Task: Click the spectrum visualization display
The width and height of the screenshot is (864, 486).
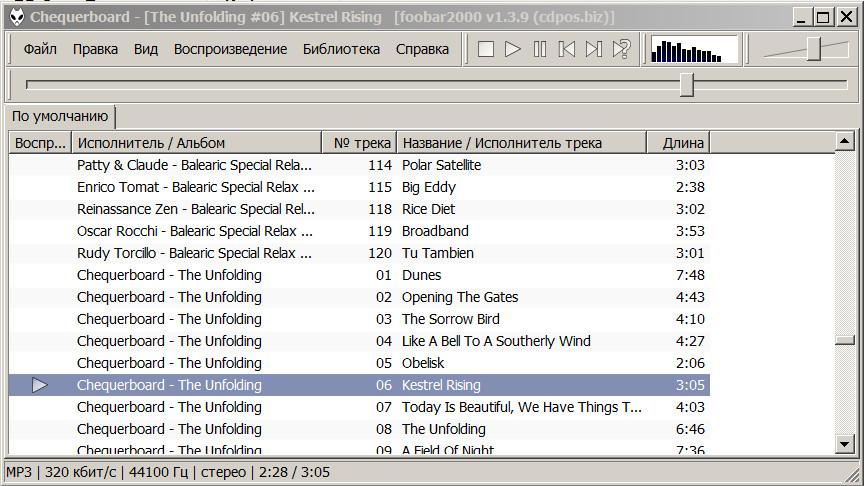Action: [693, 49]
